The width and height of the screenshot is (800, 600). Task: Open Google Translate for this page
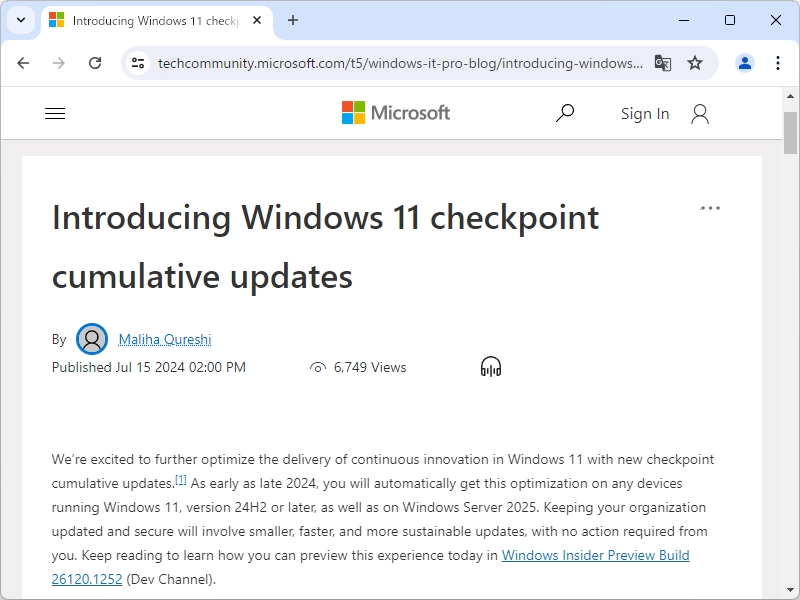(x=662, y=62)
